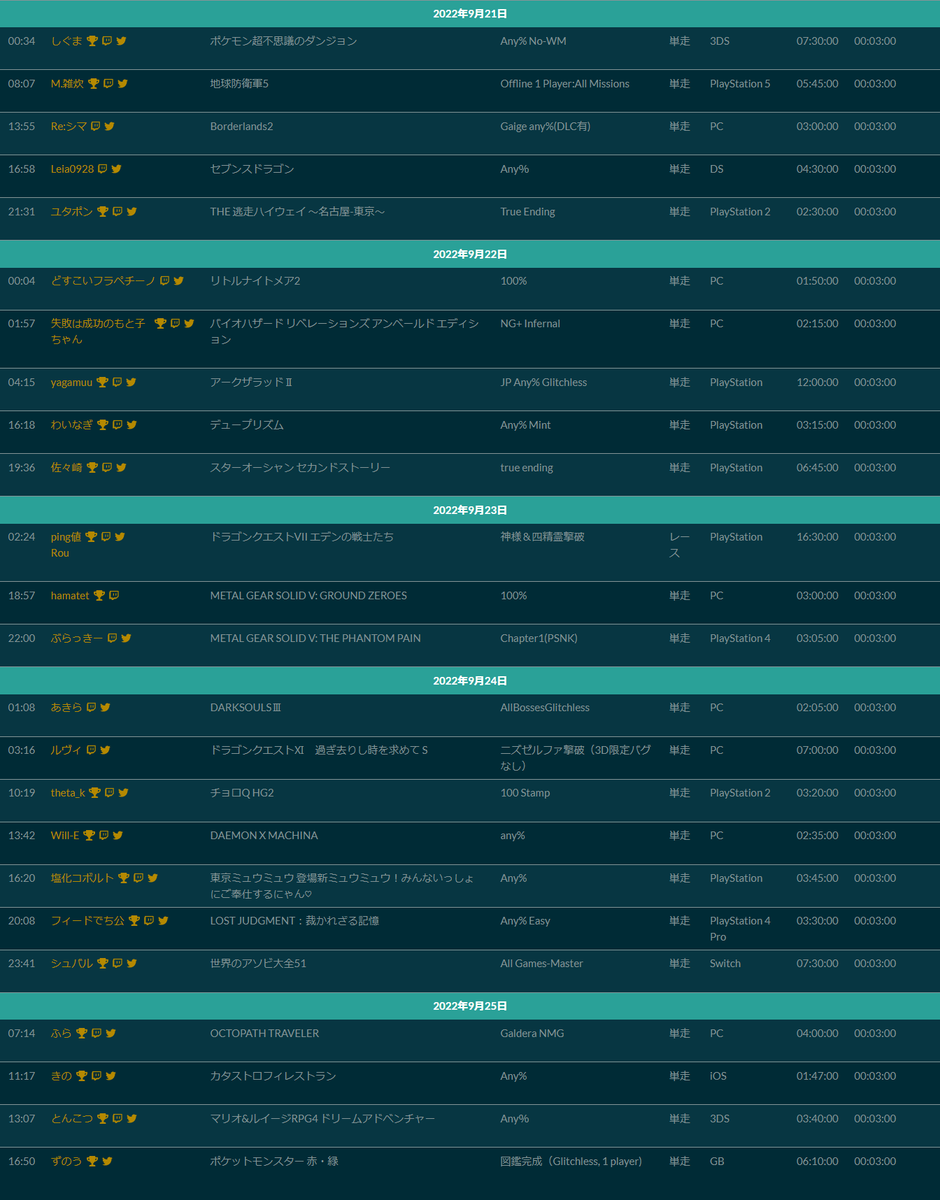The image size is (940, 1200).
Task: Select the 2022年9月25日 date header
Action: coord(470,1006)
